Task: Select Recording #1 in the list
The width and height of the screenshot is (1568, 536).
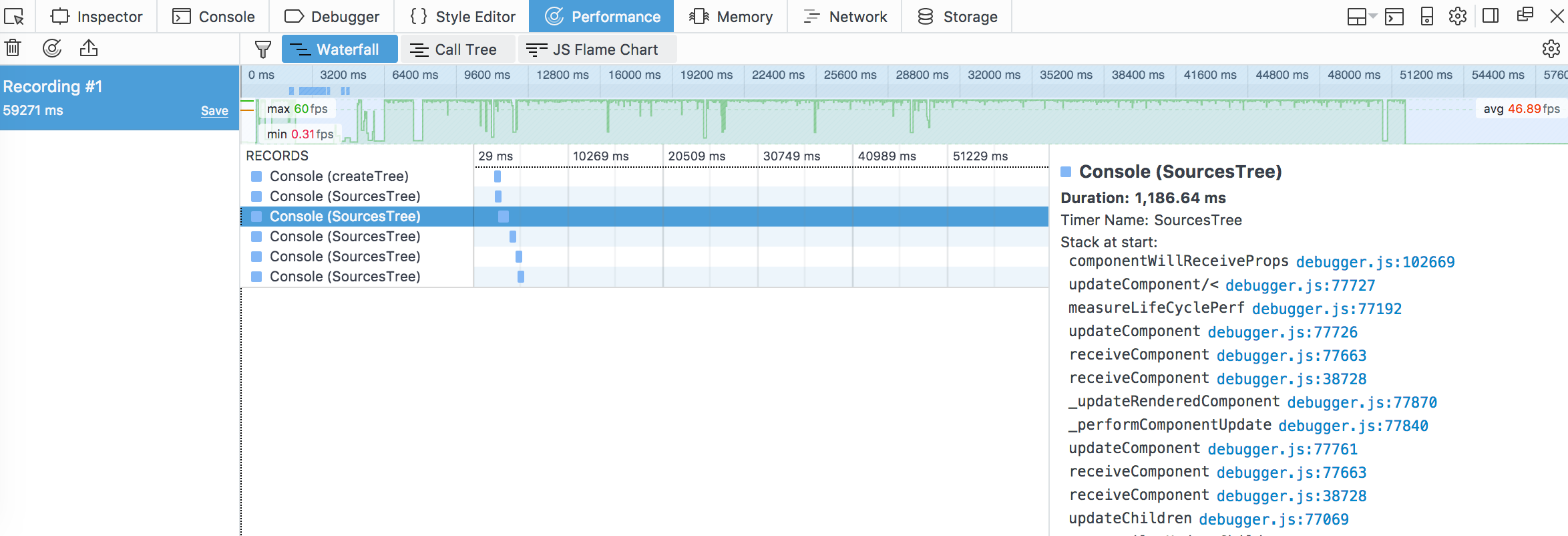Action: pyautogui.click(x=120, y=98)
